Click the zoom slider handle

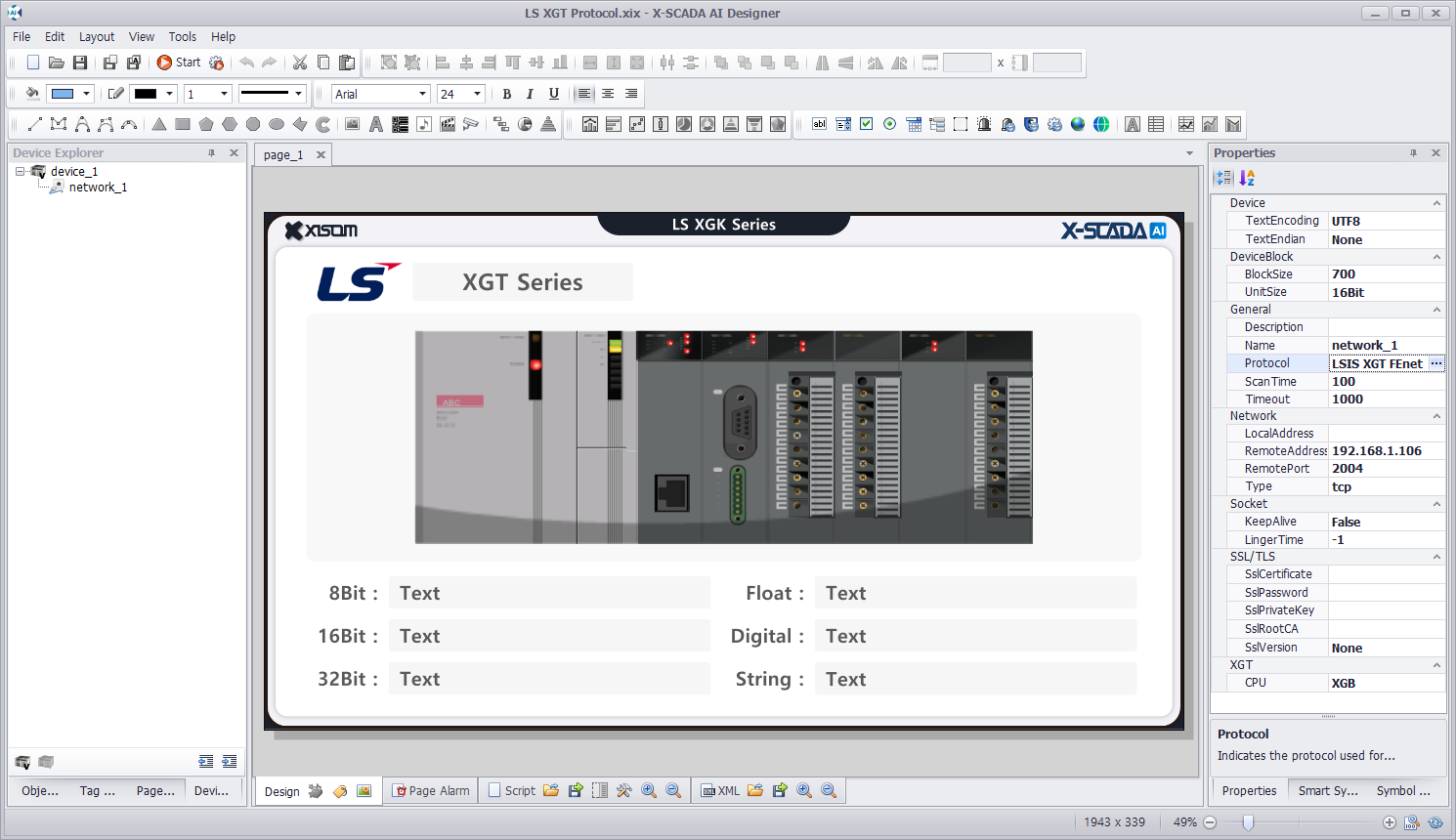tap(1248, 822)
